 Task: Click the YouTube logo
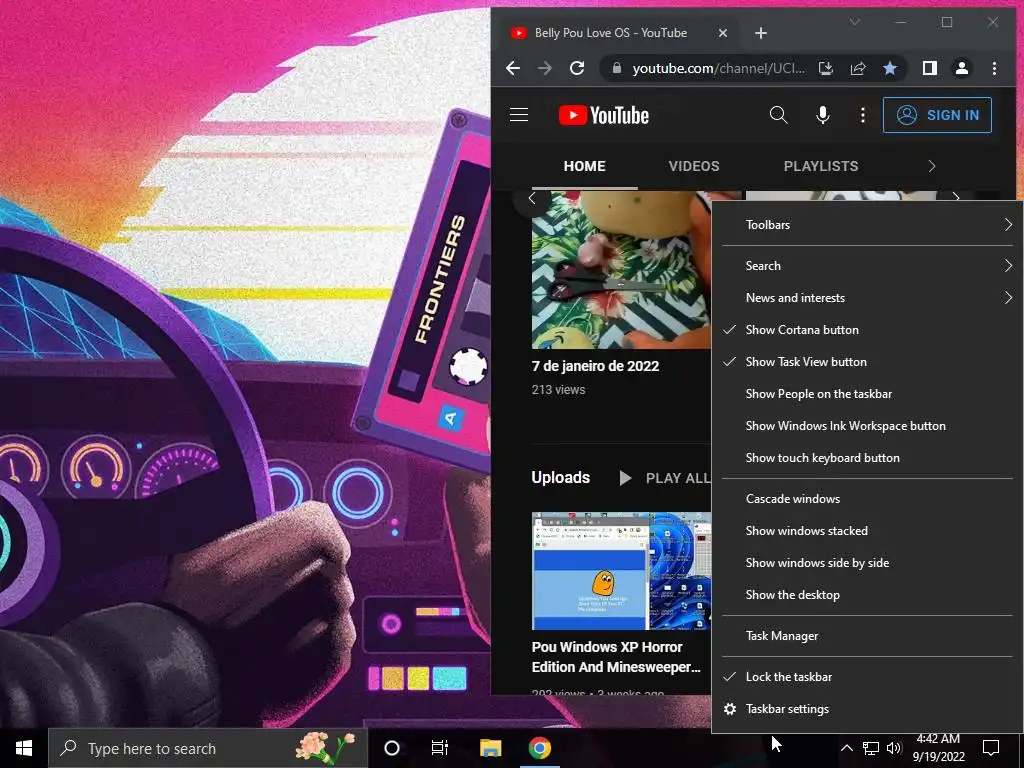pos(604,115)
